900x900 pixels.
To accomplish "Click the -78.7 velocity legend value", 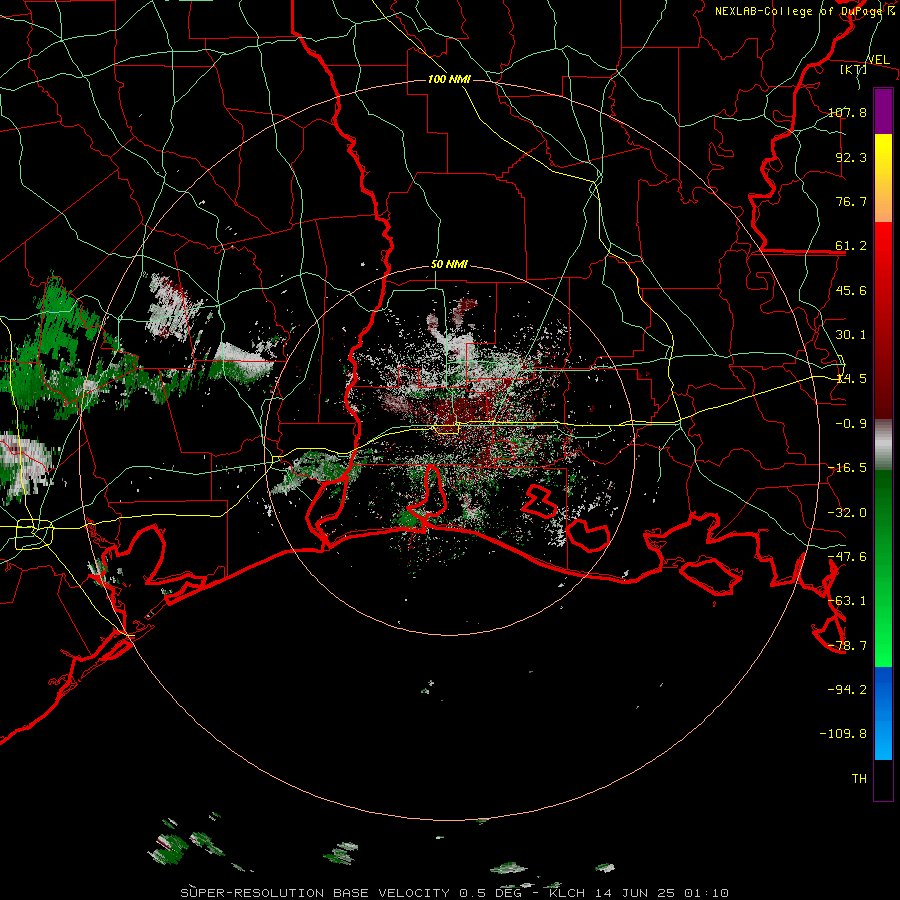I will (847, 646).
